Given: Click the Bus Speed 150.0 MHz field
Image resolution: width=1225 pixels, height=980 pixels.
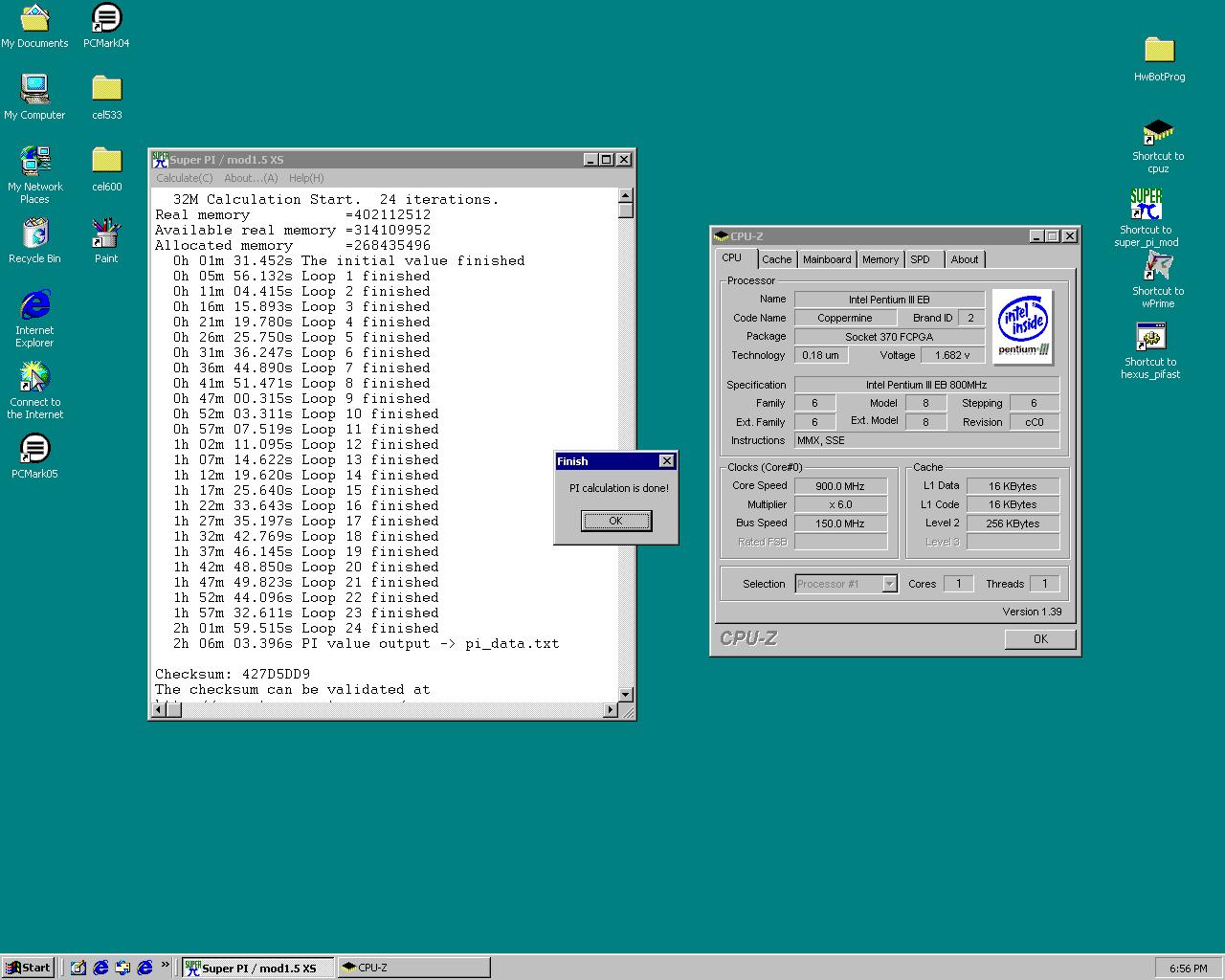Looking at the screenshot, I should [x=840, y=523].
